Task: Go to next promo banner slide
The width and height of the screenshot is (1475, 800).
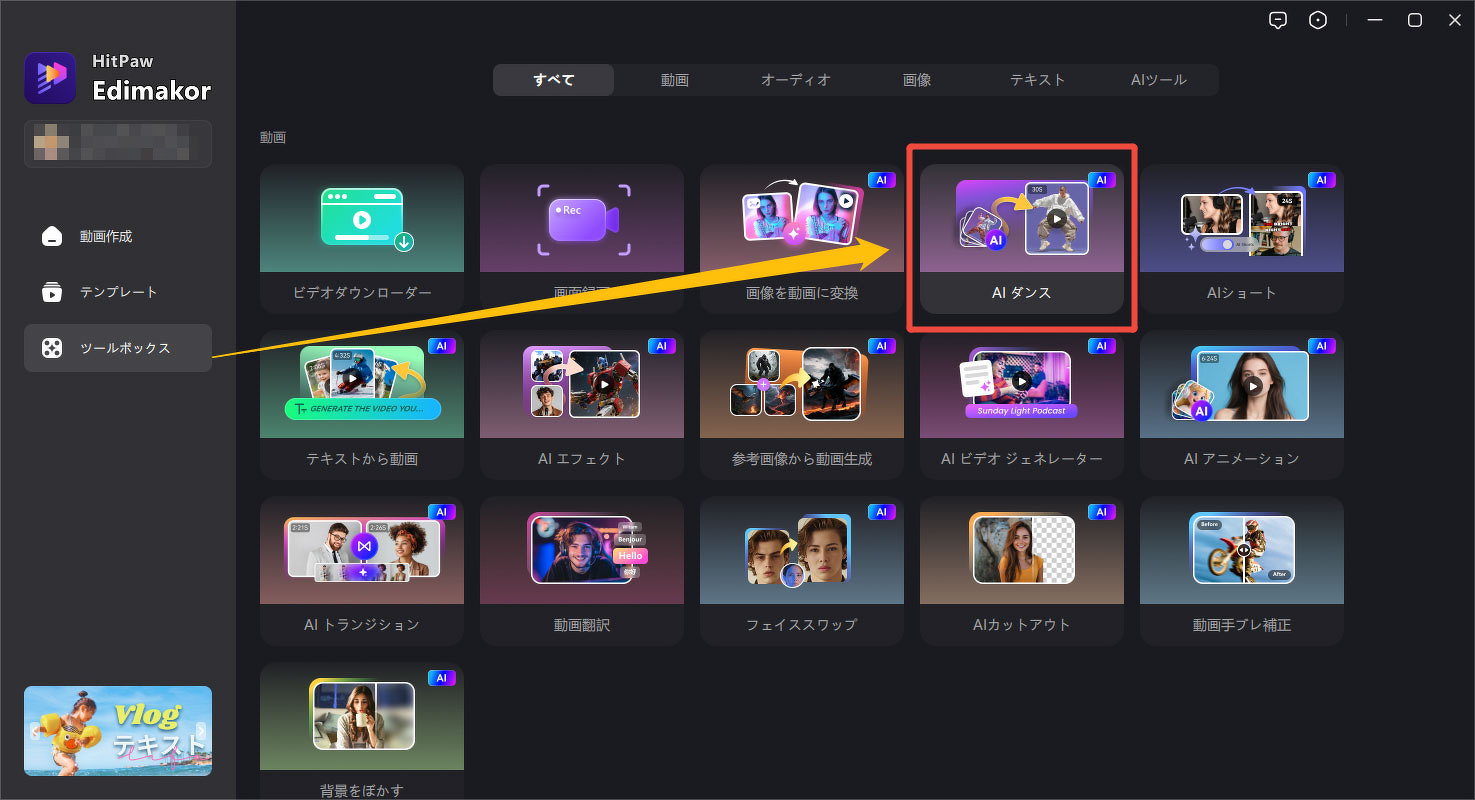Action: click(201, 731)
